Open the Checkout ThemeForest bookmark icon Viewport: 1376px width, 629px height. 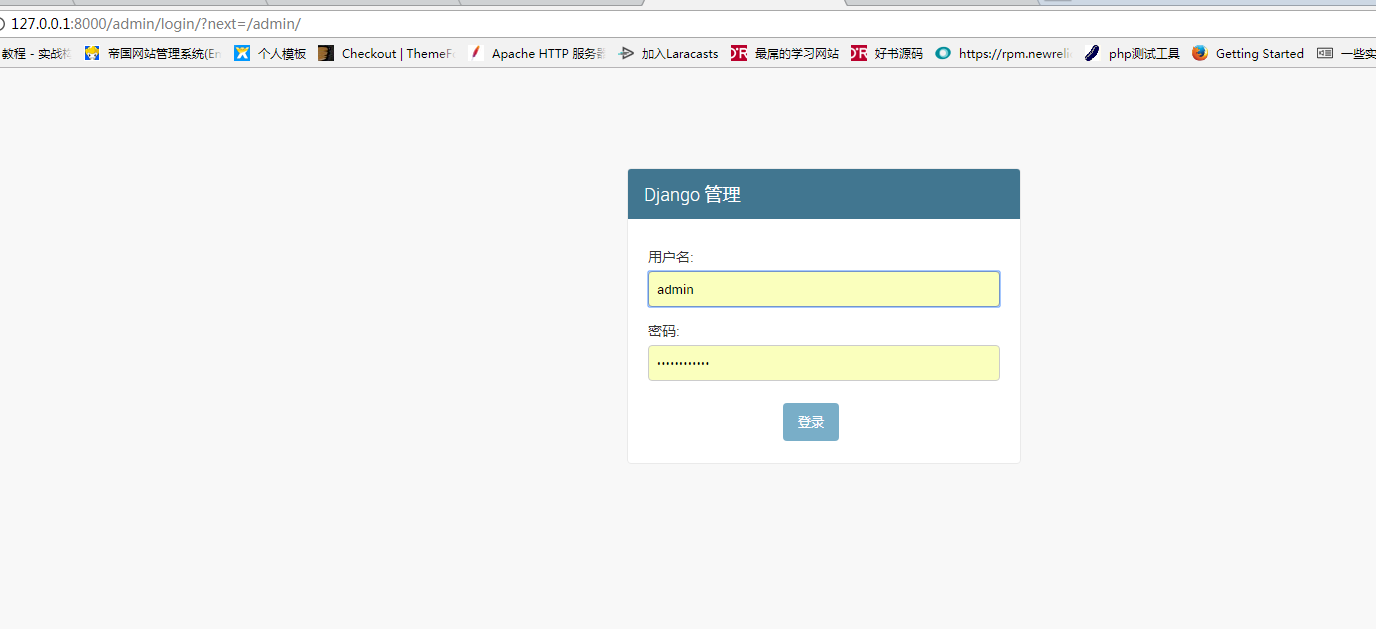pos(326,54)
